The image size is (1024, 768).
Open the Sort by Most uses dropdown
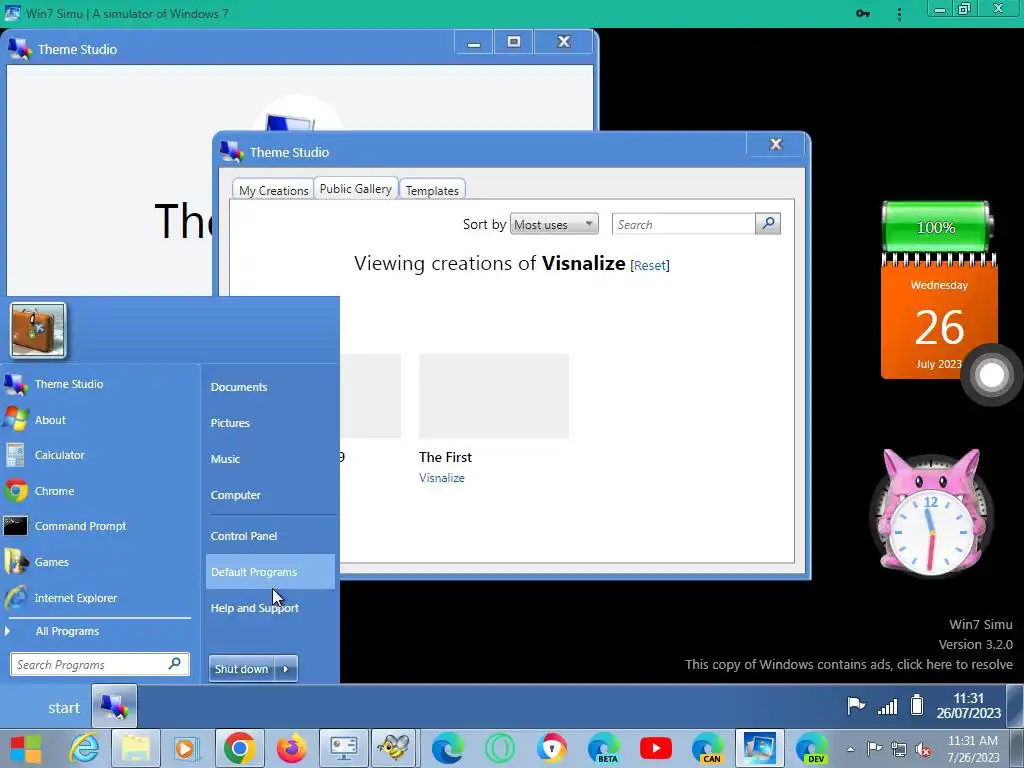pyautogui.click(x=554, y=224)
